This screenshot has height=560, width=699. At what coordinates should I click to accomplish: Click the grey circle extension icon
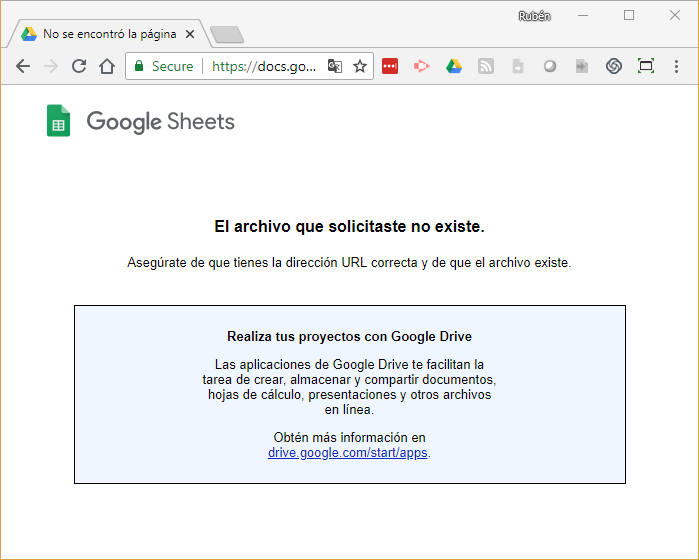[550, 66]
